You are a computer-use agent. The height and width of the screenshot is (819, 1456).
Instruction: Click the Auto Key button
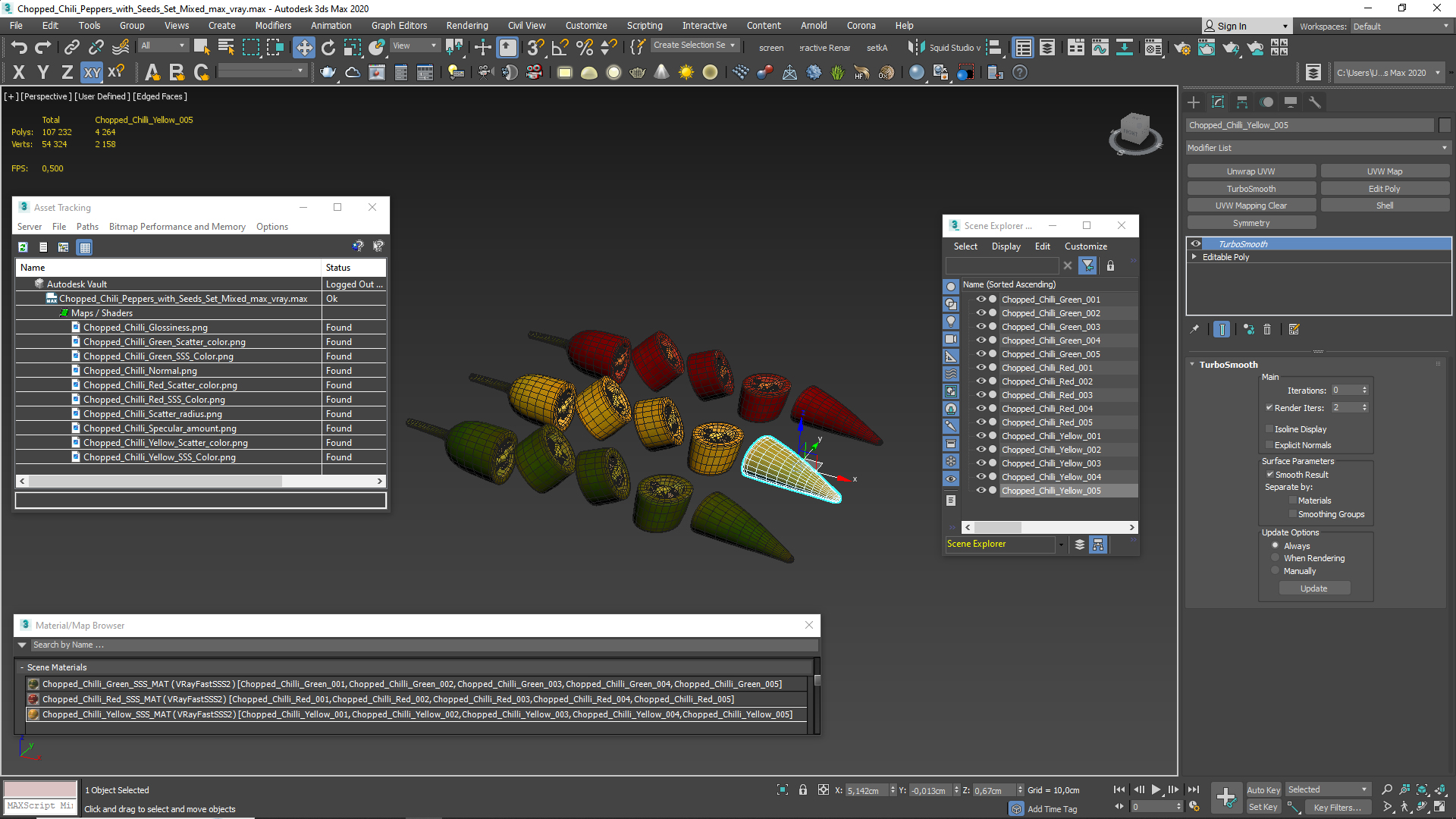[1263, 790]
